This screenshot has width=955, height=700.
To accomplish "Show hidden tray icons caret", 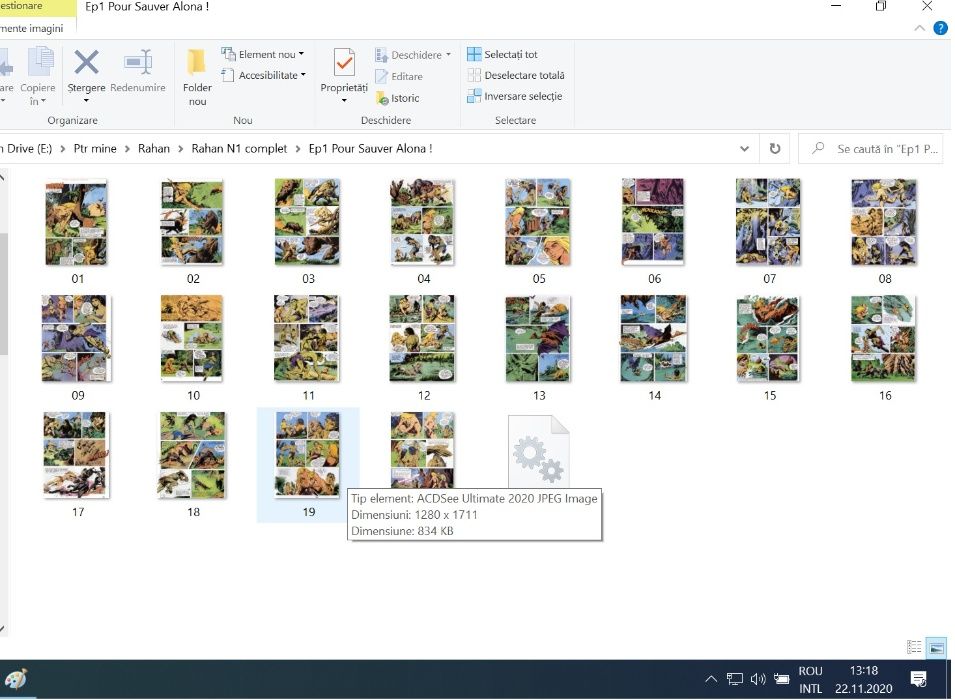I will click(x=711, y=679).
